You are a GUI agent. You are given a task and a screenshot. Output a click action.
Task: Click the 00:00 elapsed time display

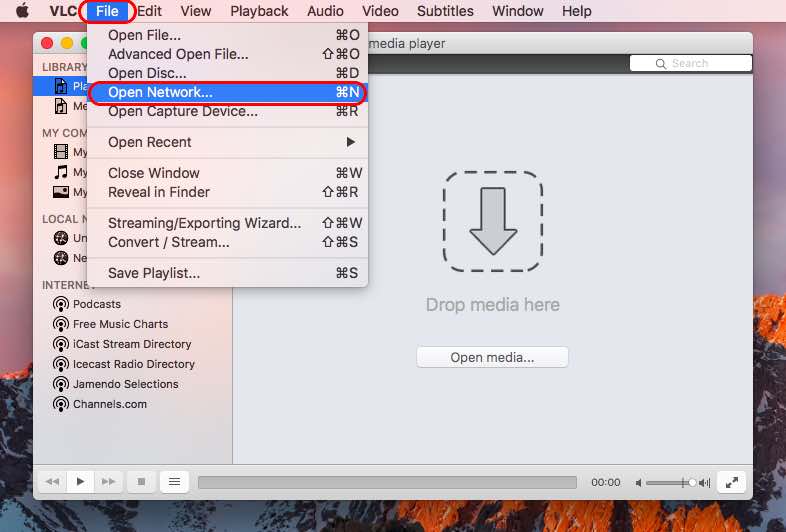606,482
